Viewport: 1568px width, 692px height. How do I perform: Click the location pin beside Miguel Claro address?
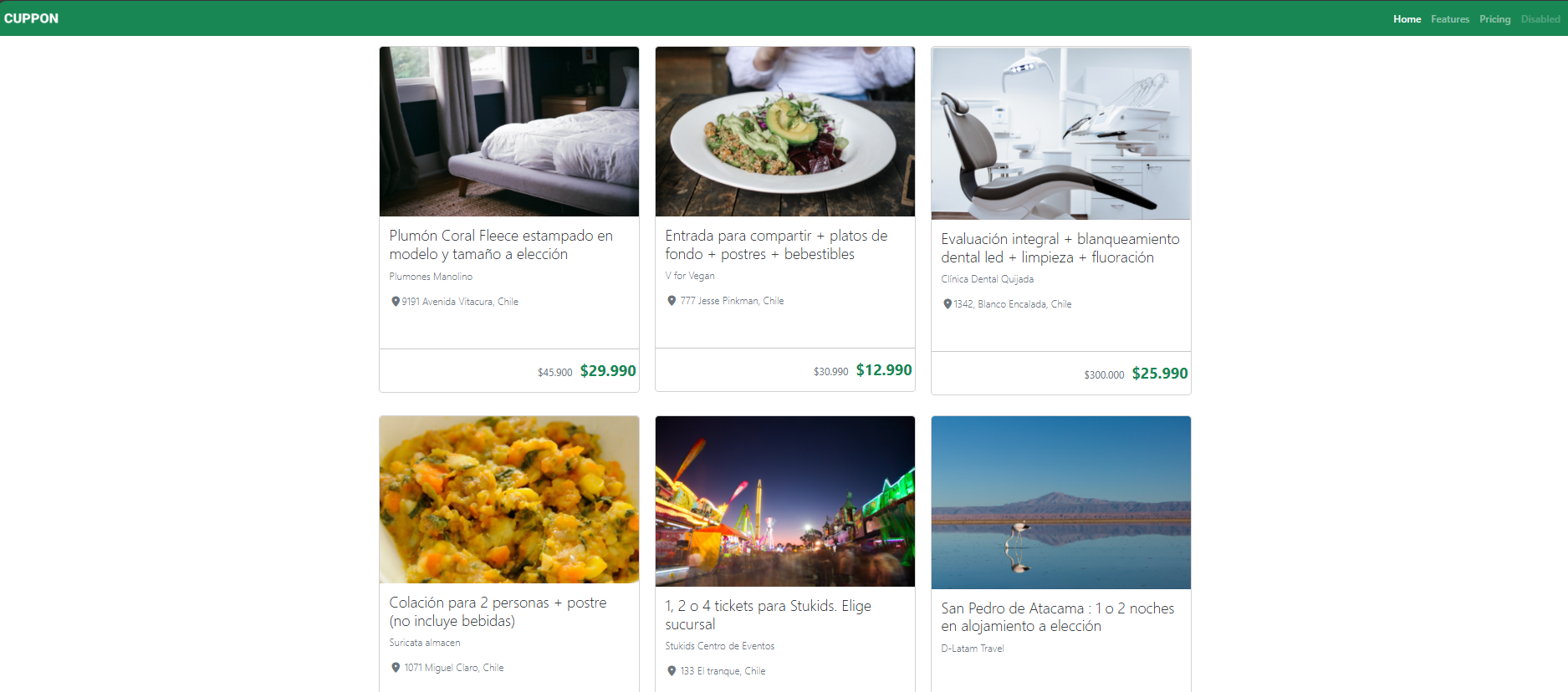click(x=396, y=668)
